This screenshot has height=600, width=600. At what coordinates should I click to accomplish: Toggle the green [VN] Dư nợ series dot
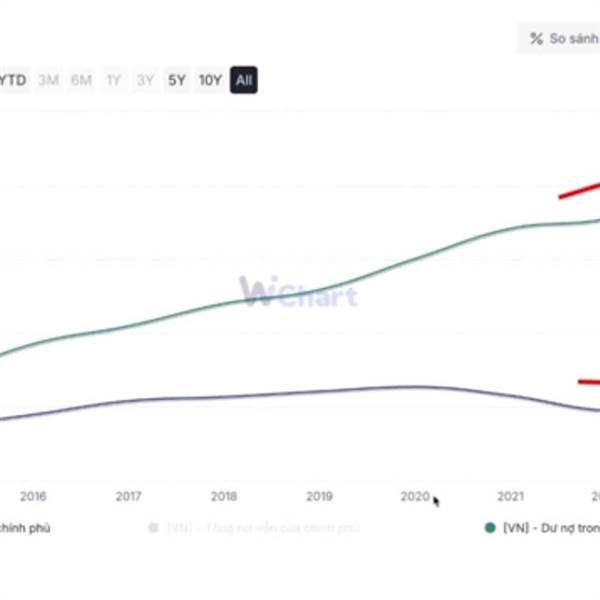[490, 527]
